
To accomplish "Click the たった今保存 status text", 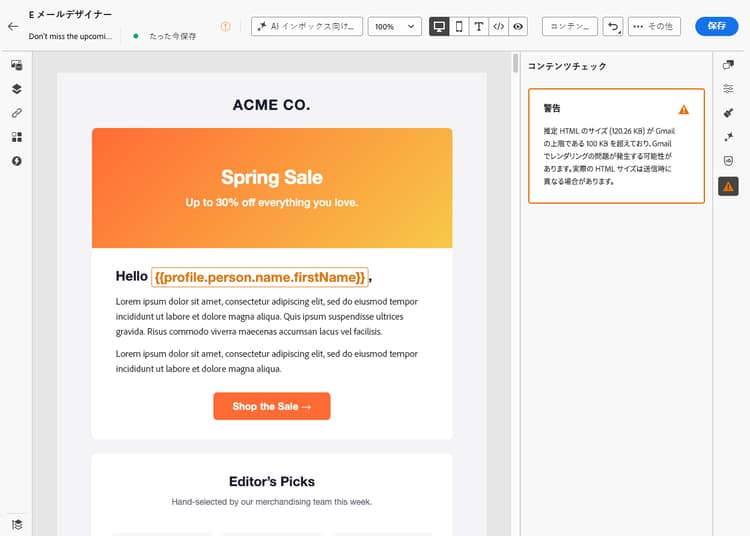I will coord(173,36).
